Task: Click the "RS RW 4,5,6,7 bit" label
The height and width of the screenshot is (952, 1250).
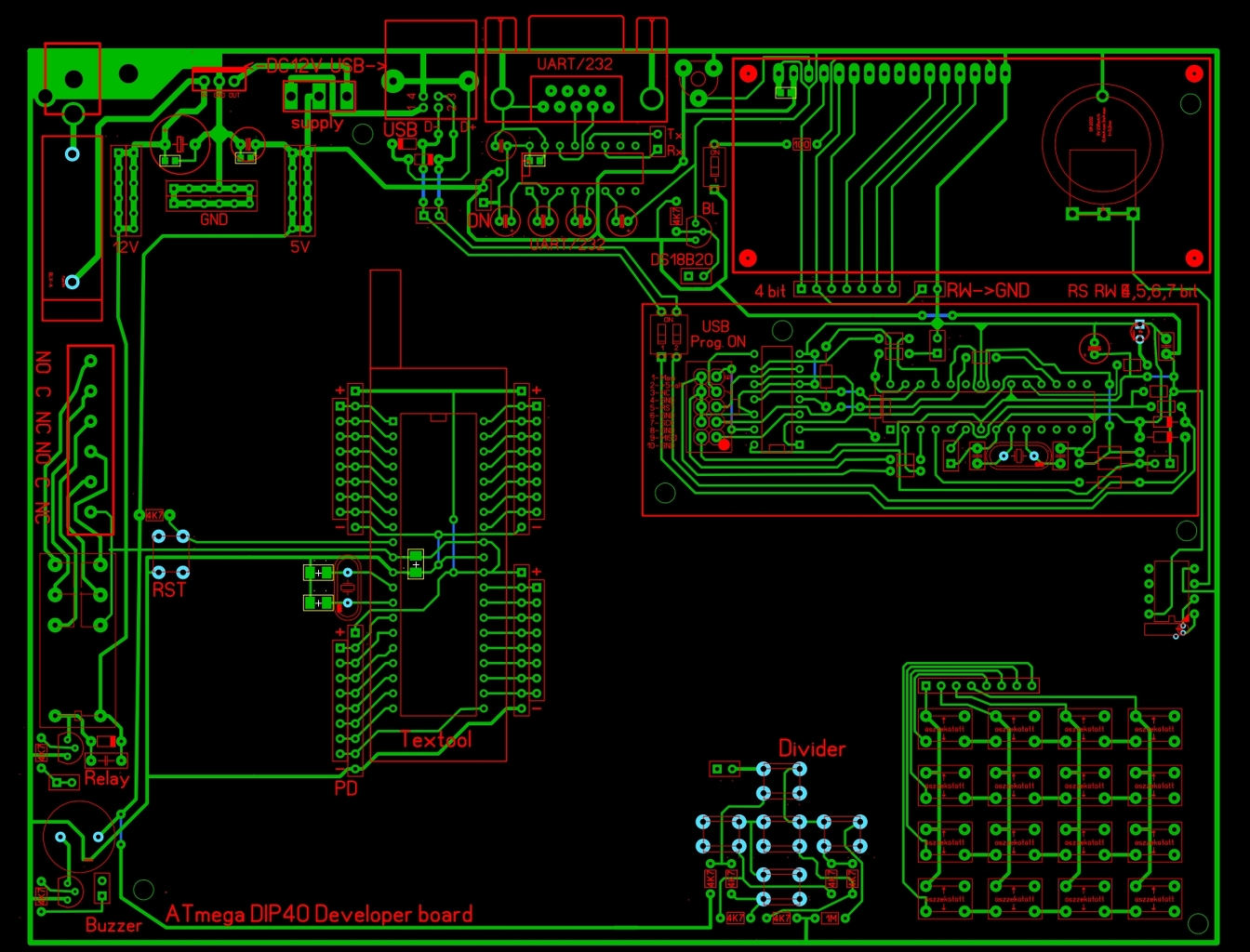Action: tap(1133, 291)
